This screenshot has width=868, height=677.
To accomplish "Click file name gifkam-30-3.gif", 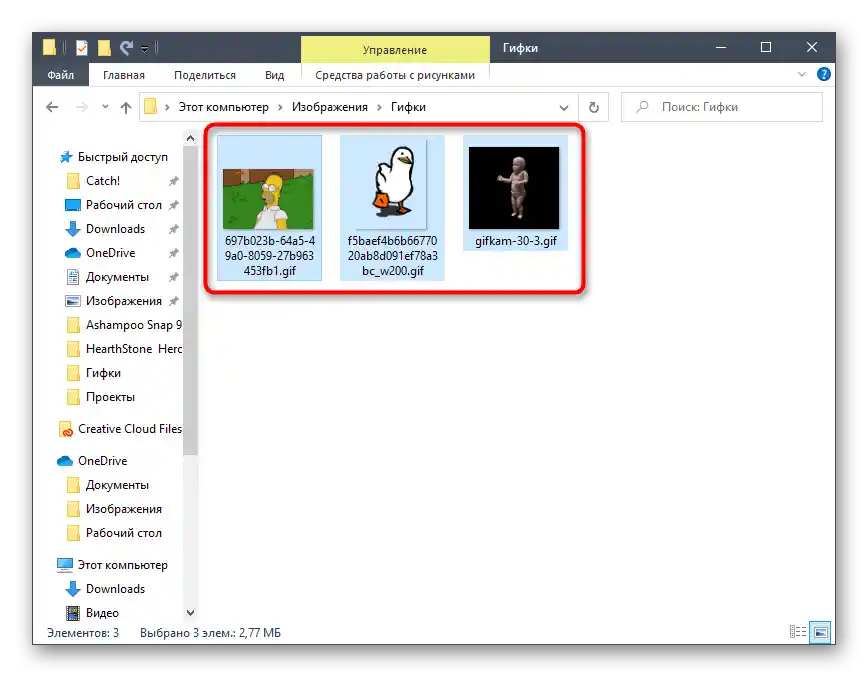I will click(515, 241).
